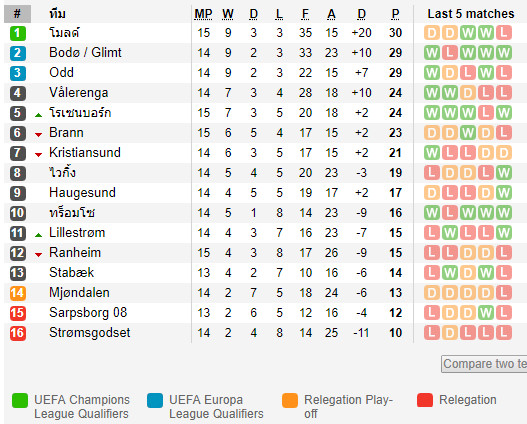Click Bodø / Glimt's first W result badge
Viewport: 527px width, 424px height.
(x=432, y=53)
